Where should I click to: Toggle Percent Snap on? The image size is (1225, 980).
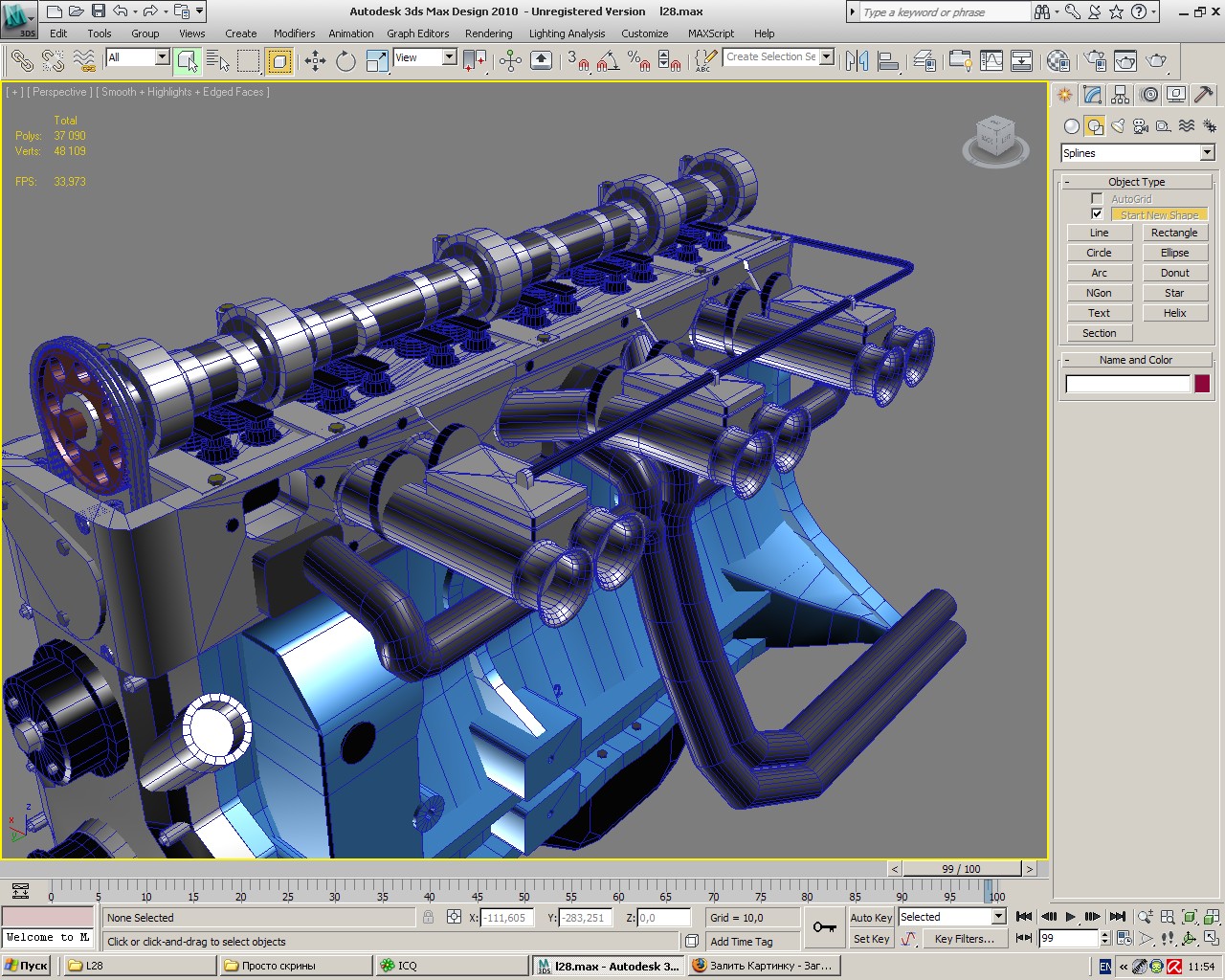tap(639, 61)
